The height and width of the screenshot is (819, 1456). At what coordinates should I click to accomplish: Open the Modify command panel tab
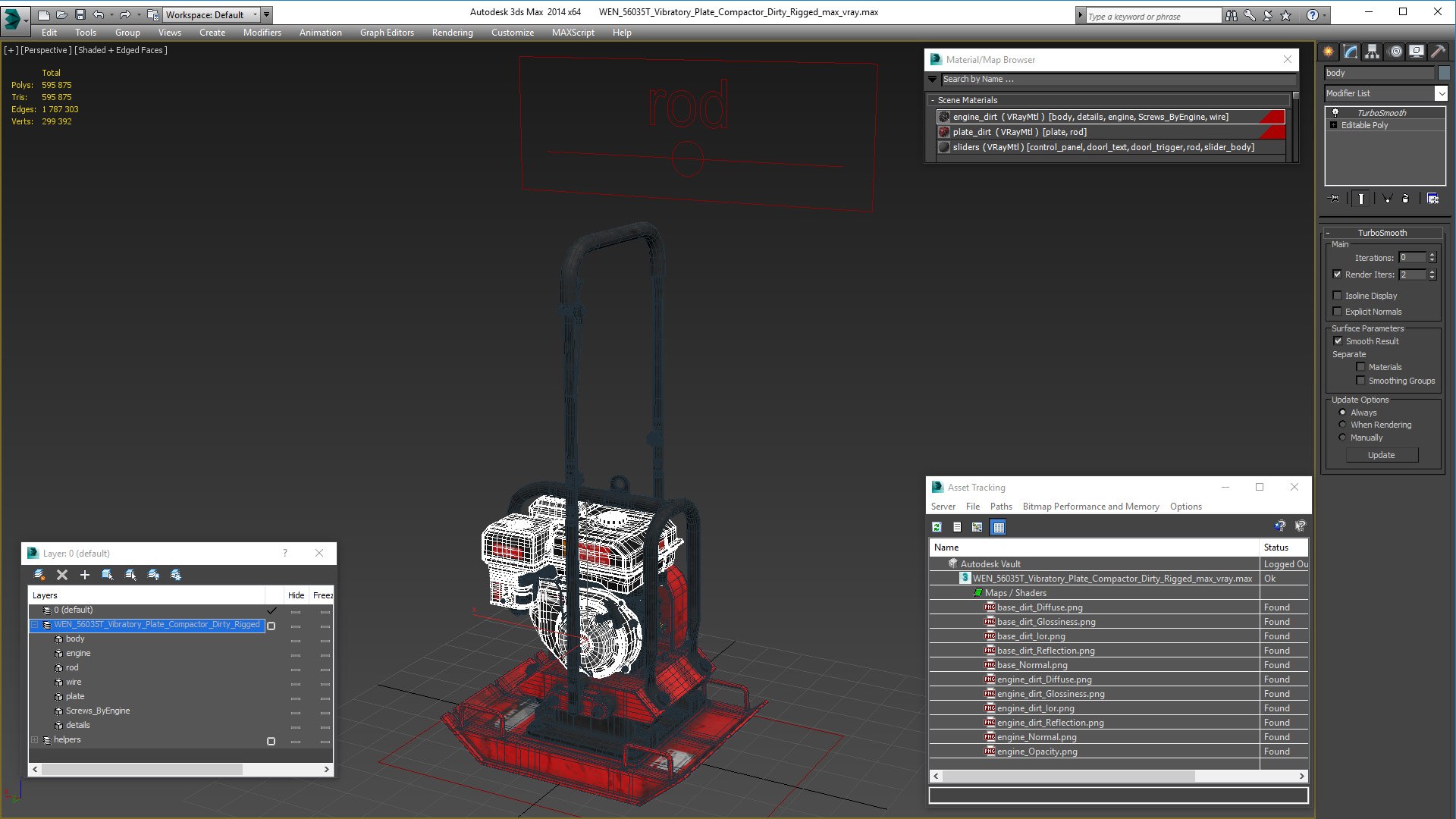pos(1351,52)
